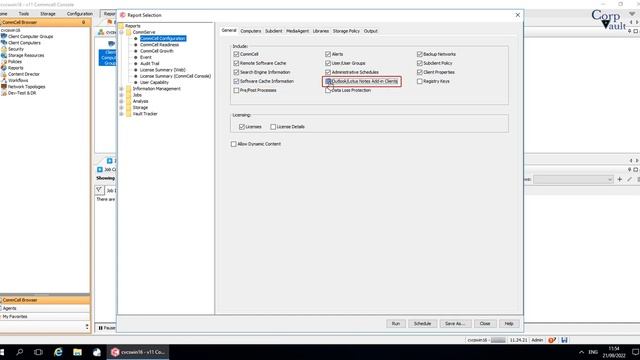640x360 pixels.
Task: Expand the Analysis folder node
Action: pyautogui.click(x=121, y=101)
